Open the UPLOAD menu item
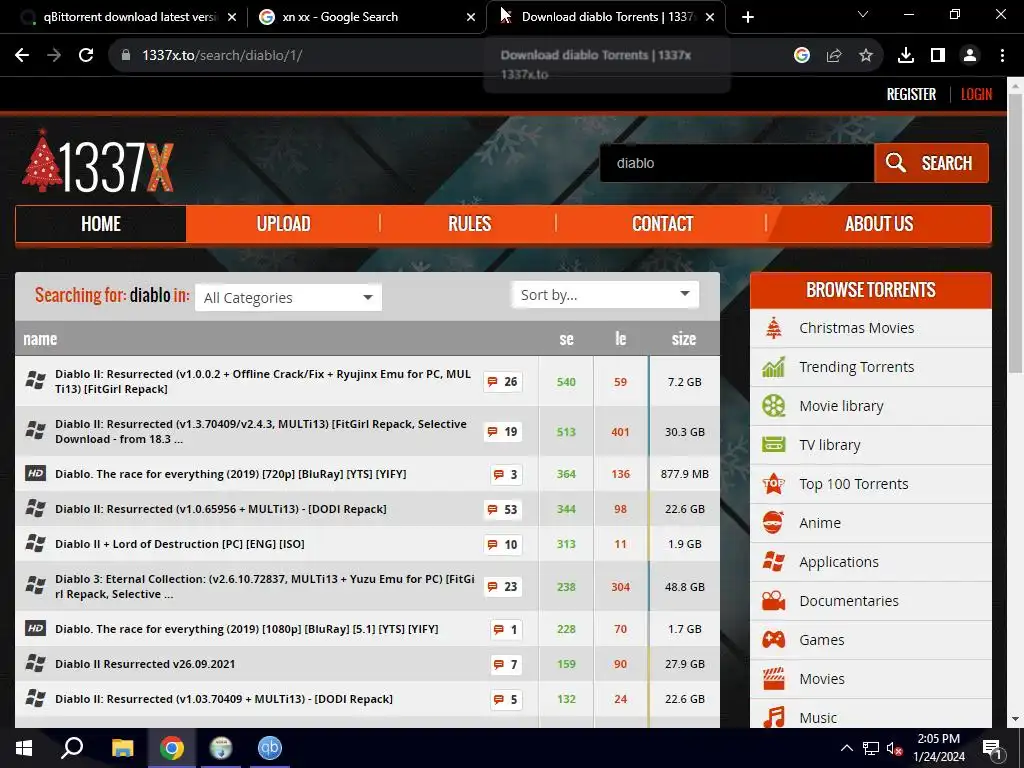Image resolution: width=1024 pixels, height=768 pixels. click(x=283, y=224)
